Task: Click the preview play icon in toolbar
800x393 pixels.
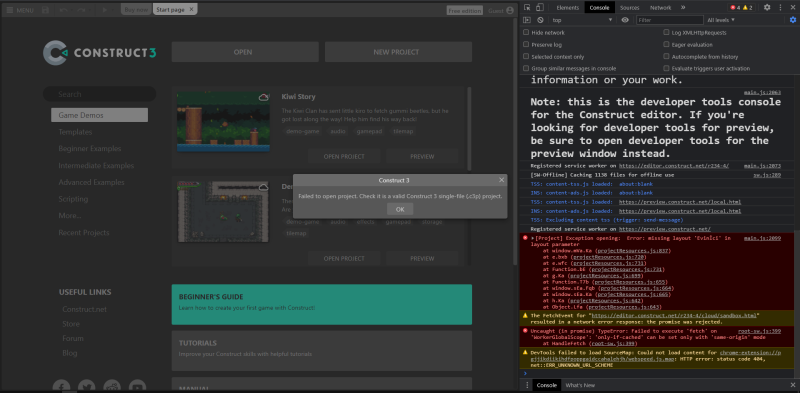Action: point(105,10)
